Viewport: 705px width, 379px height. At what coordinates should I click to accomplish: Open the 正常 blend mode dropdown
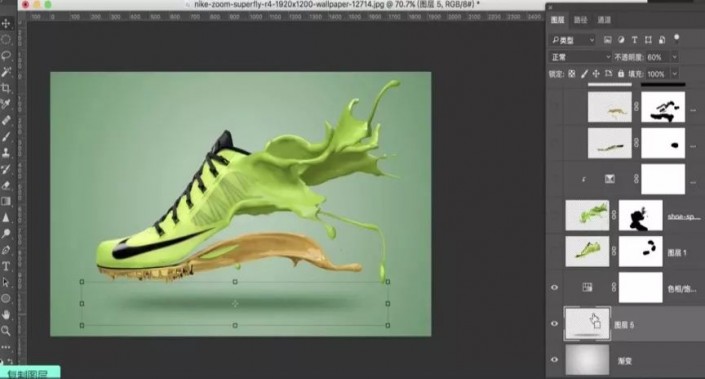click(x=580, y=57)
